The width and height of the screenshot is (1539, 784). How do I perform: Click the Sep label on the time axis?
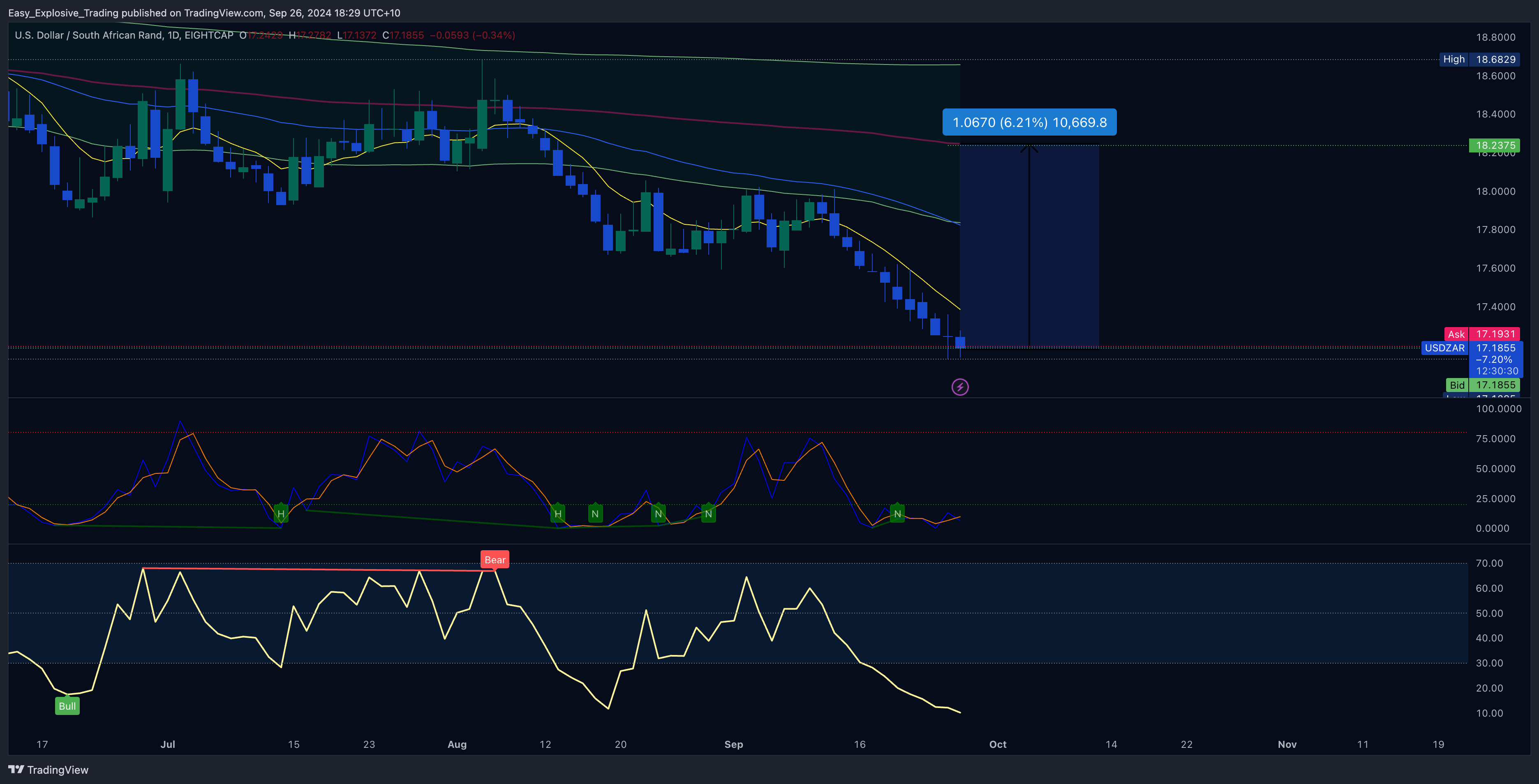734,744
